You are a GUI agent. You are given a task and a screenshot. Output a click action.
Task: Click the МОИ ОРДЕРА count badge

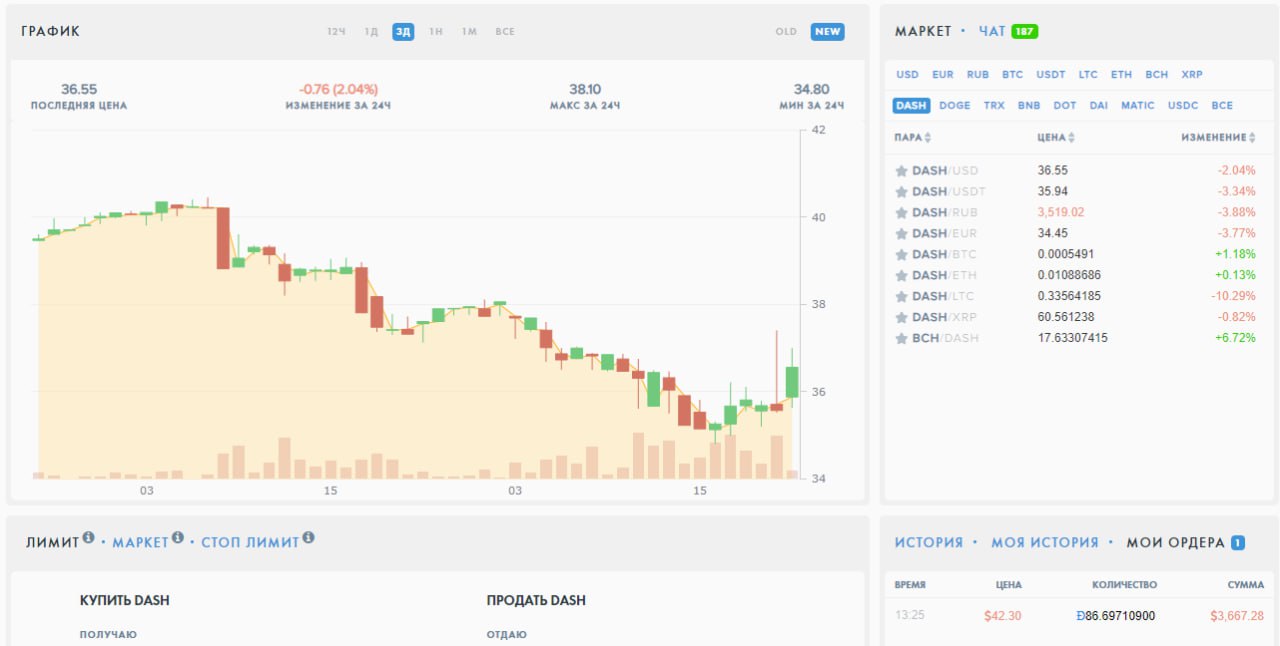(x=1238, y=543)
